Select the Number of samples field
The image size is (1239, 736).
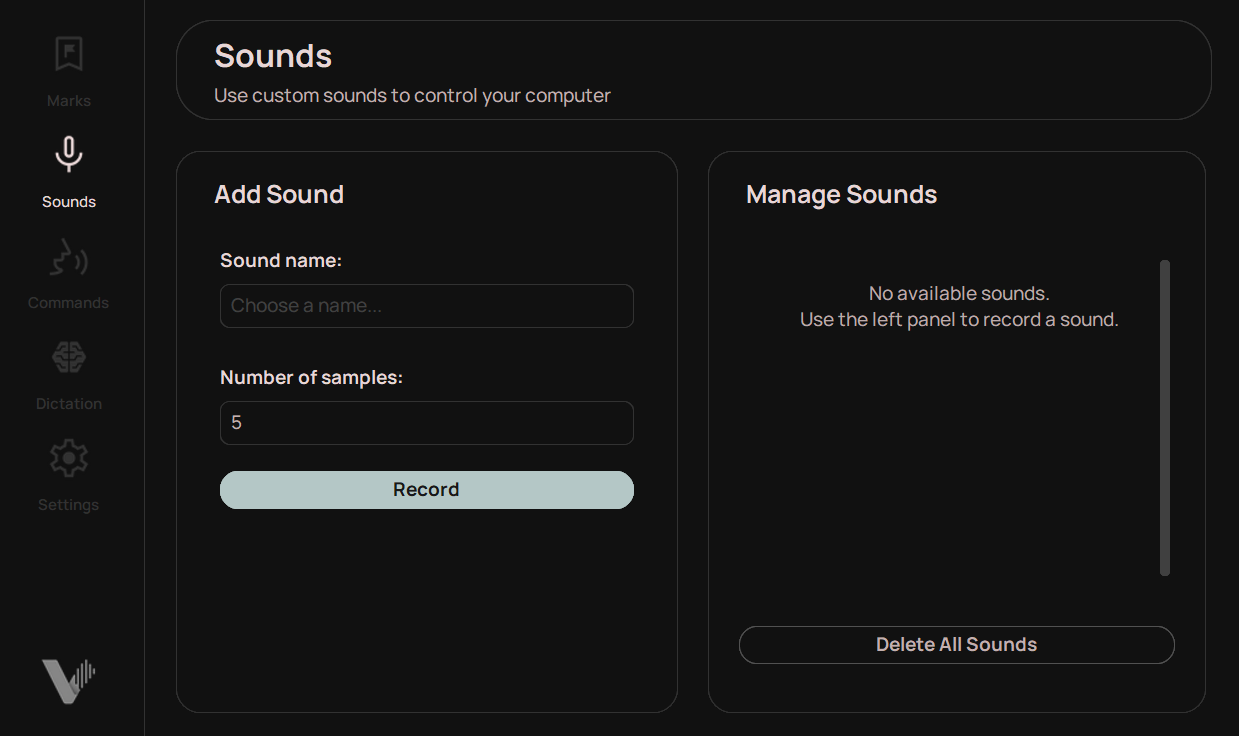click(x=426, y=422)
